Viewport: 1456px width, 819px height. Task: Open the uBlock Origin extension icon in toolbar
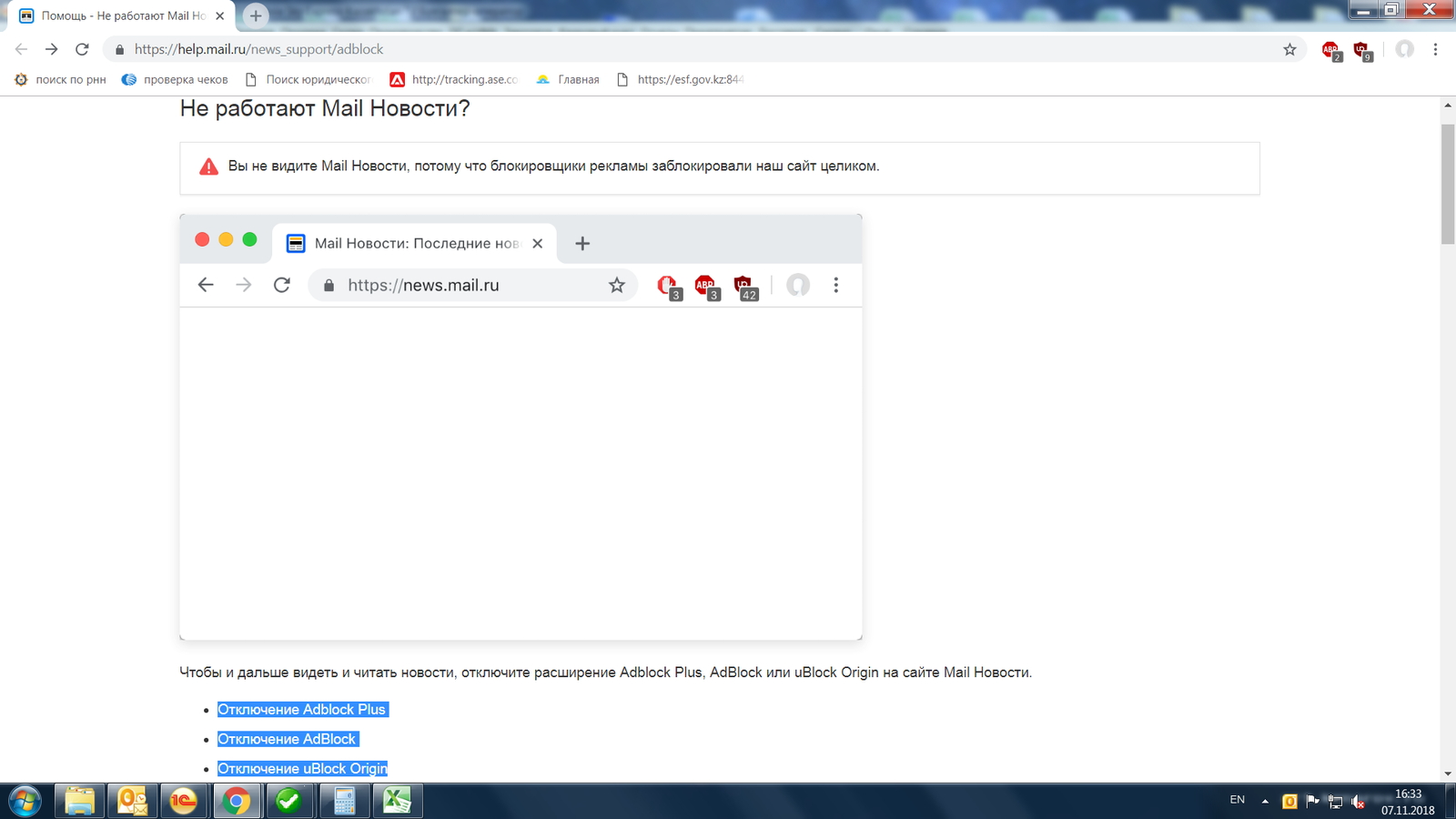pyautogui.click(x=1362, y=50)
